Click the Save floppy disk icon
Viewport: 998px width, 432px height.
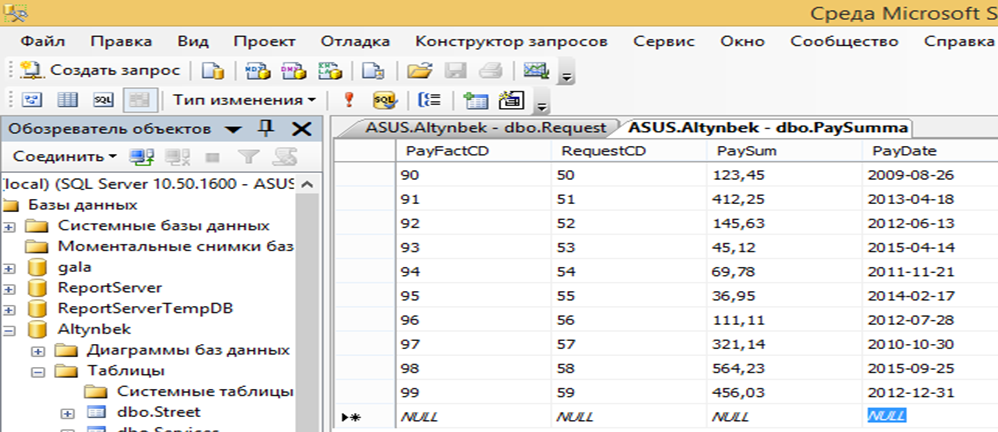click(455, 71)
